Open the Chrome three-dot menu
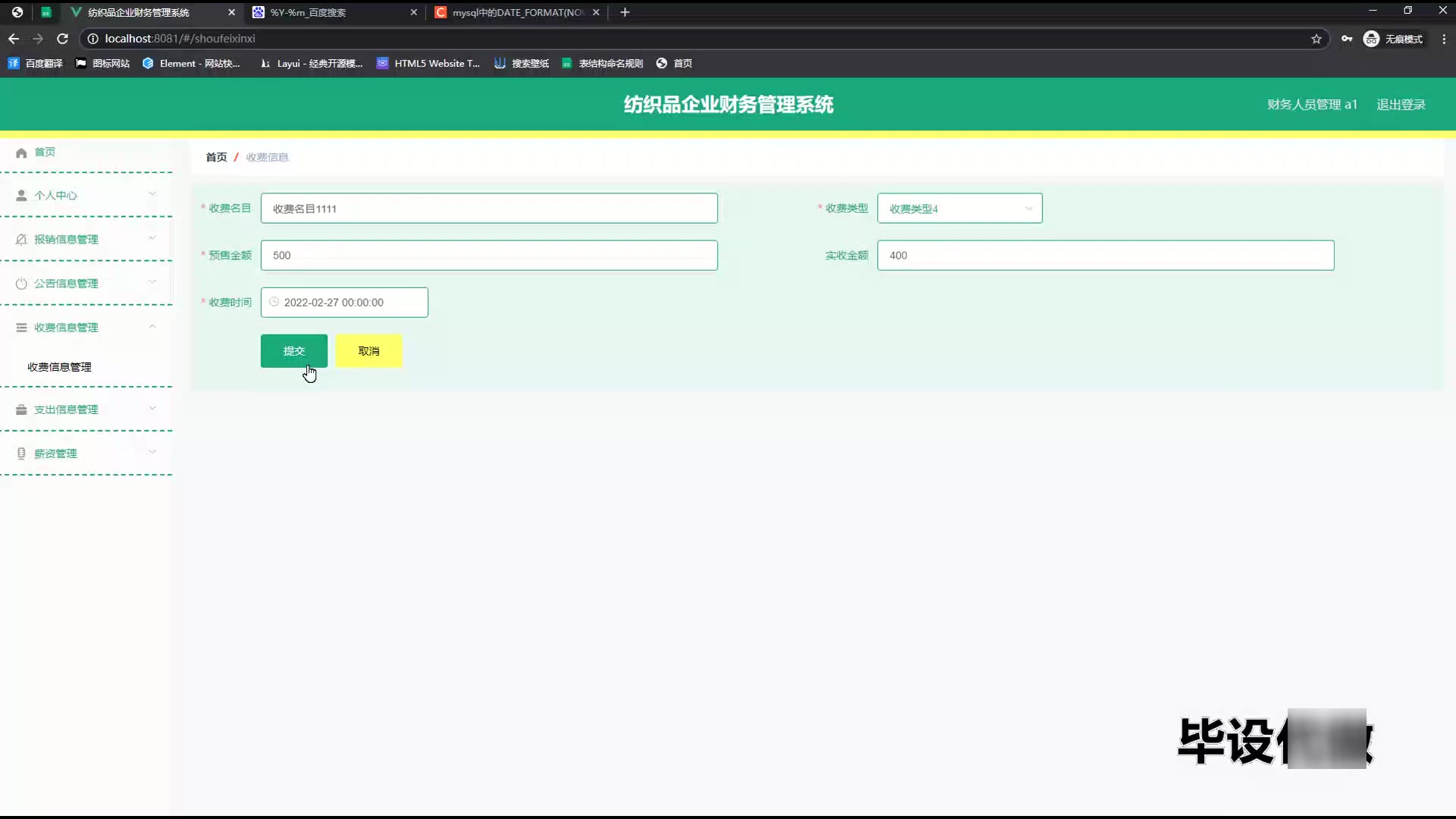This screenshot has width=1456, height=819. pos(1444,39)
